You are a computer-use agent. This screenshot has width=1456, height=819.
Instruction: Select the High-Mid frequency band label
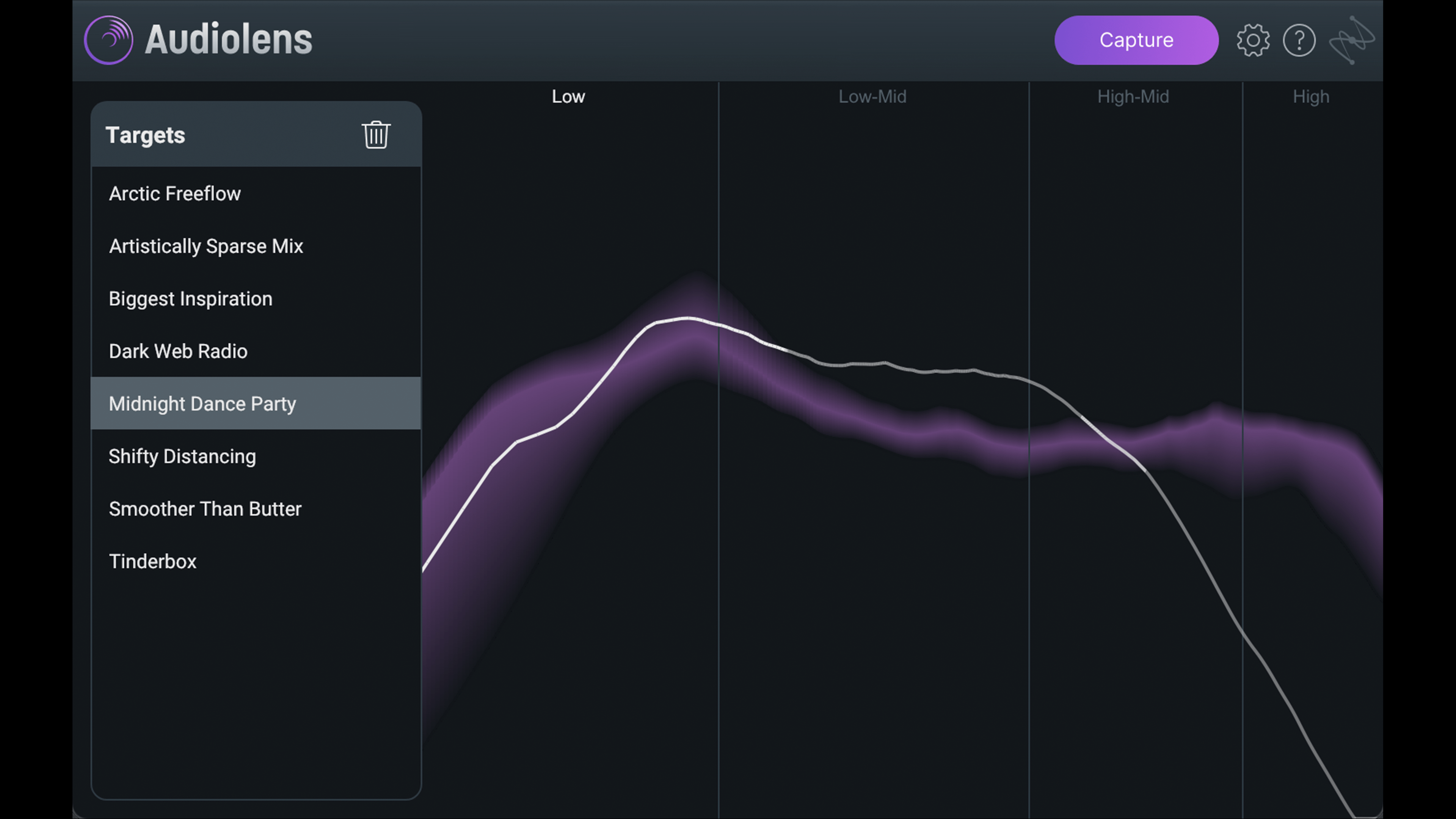click(x=1133, y=97)
